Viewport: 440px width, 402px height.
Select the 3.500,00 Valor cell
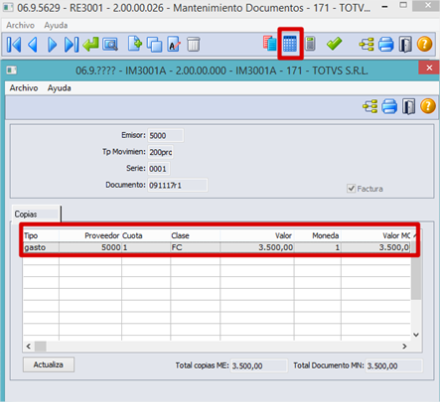click(257, 247)
